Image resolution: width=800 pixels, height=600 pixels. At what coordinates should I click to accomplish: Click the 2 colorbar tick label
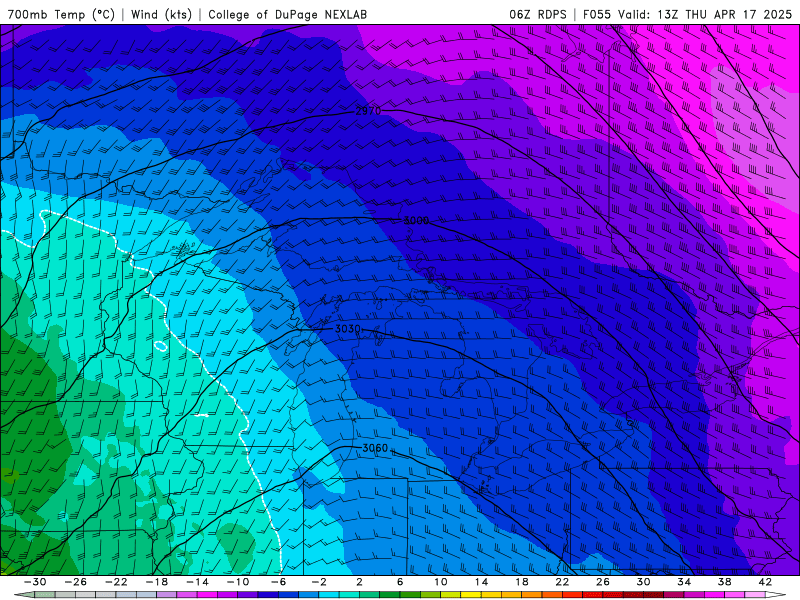[x=360, y=582]
